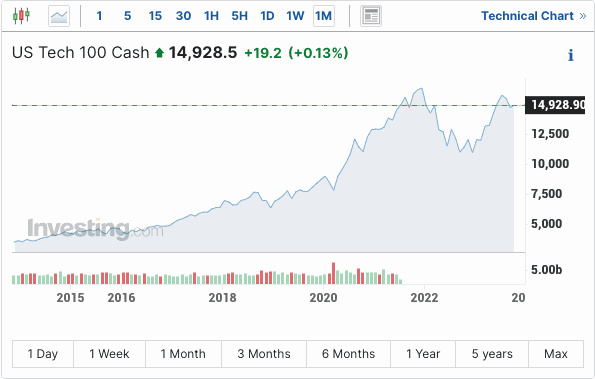
Task: Select the 1 minute interval
Action: click(x=99, y=16)
